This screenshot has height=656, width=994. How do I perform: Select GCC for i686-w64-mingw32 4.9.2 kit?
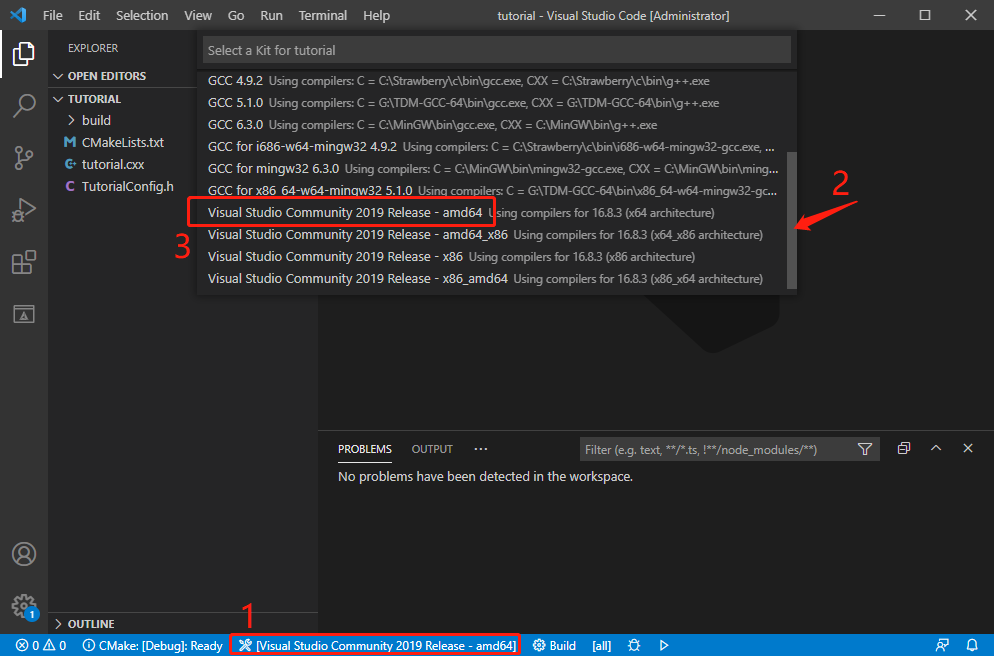pyautogui.click(x=492, y=147)
